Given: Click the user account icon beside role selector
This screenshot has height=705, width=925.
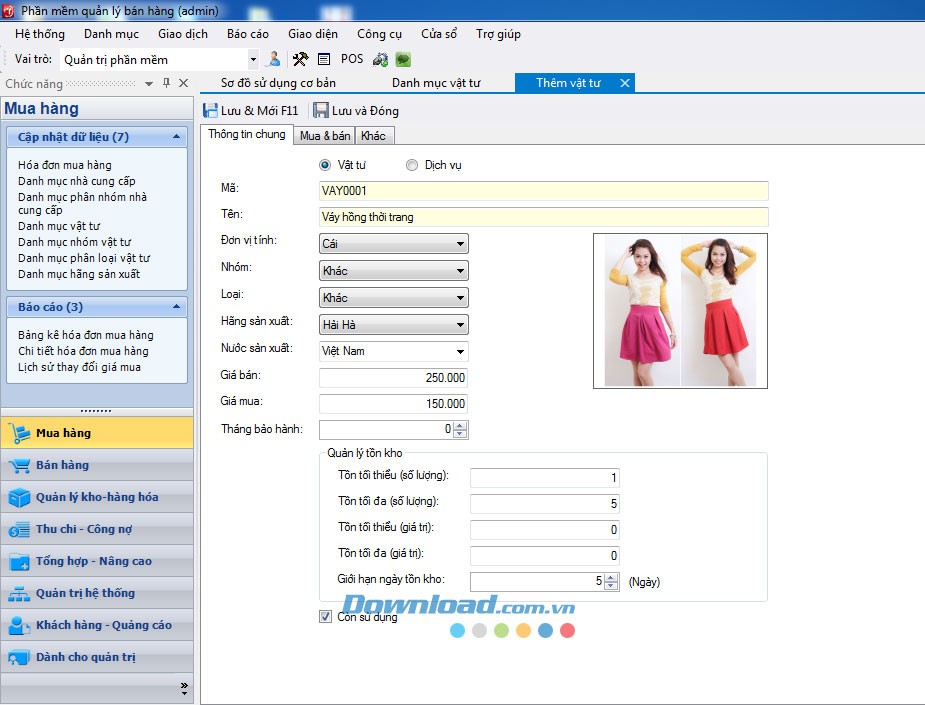Looking at the screenshot, I should 274,59.
